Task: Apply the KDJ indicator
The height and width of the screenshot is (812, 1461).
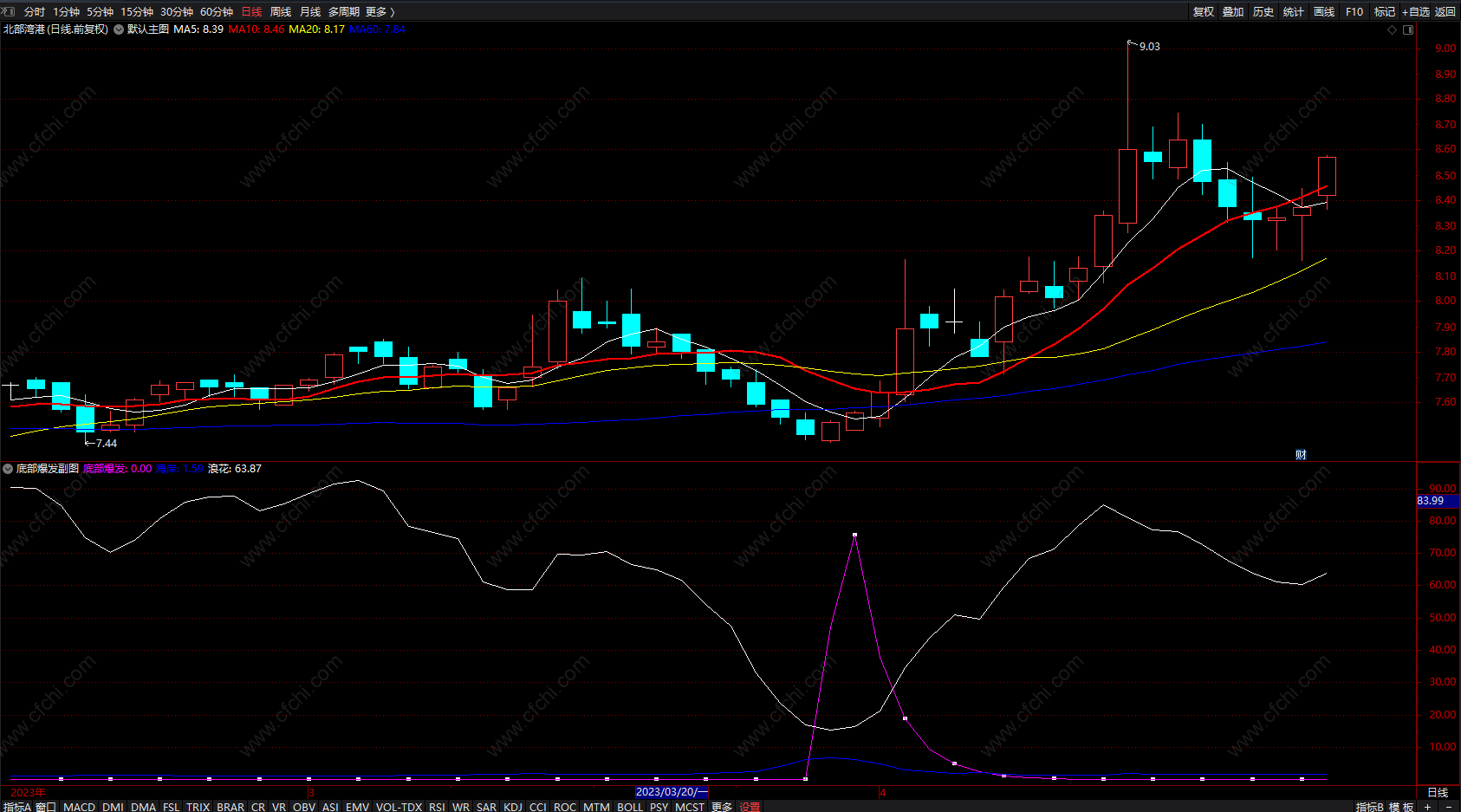Action: [x=513, y=807]
